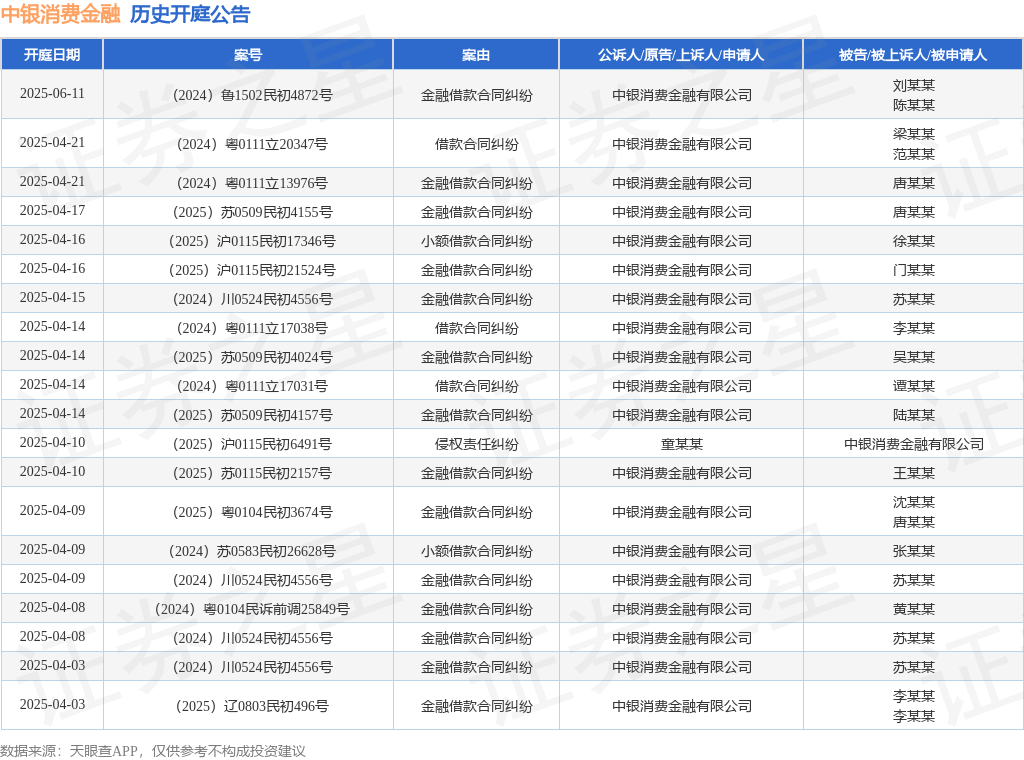
Task: Click defendant 沈某某
Action: tap(914, 503)
